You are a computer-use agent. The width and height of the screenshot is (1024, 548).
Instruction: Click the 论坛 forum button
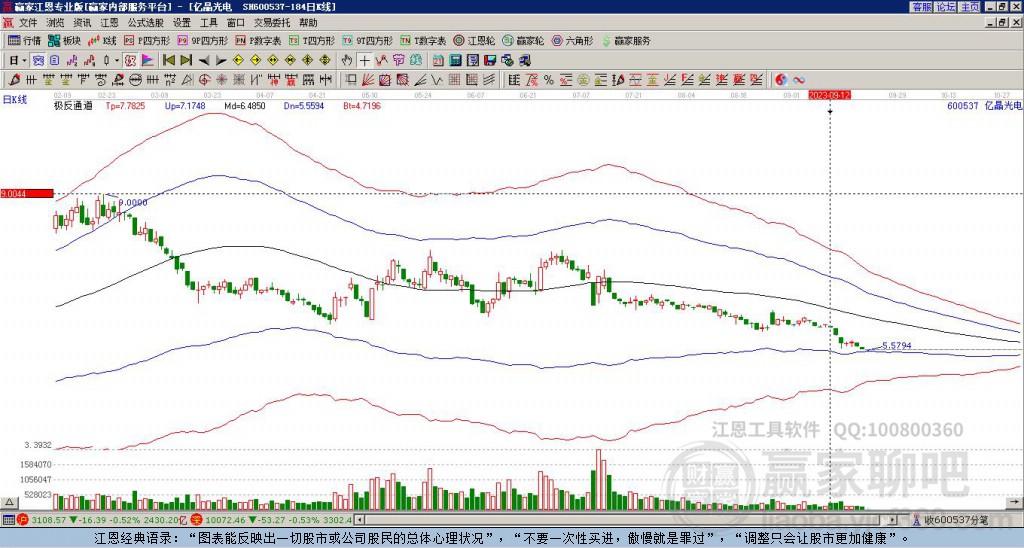point(945,7)
